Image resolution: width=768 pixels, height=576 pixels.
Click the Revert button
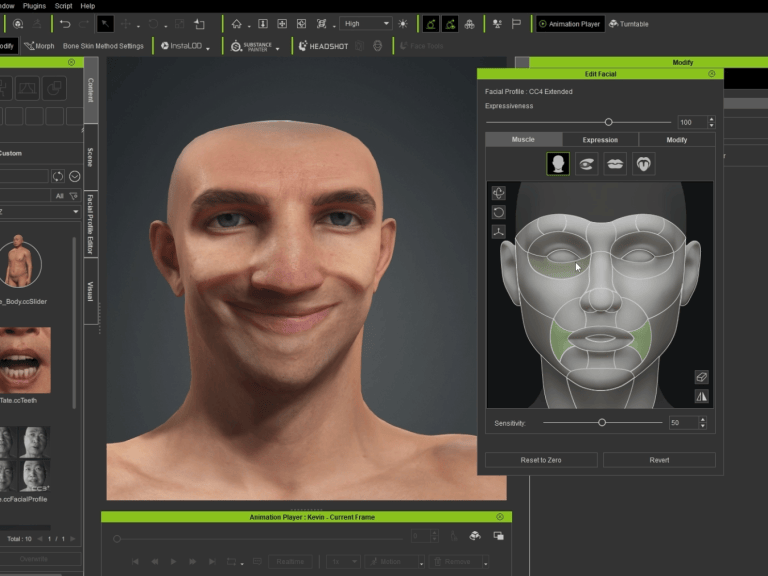pos(659,460)
